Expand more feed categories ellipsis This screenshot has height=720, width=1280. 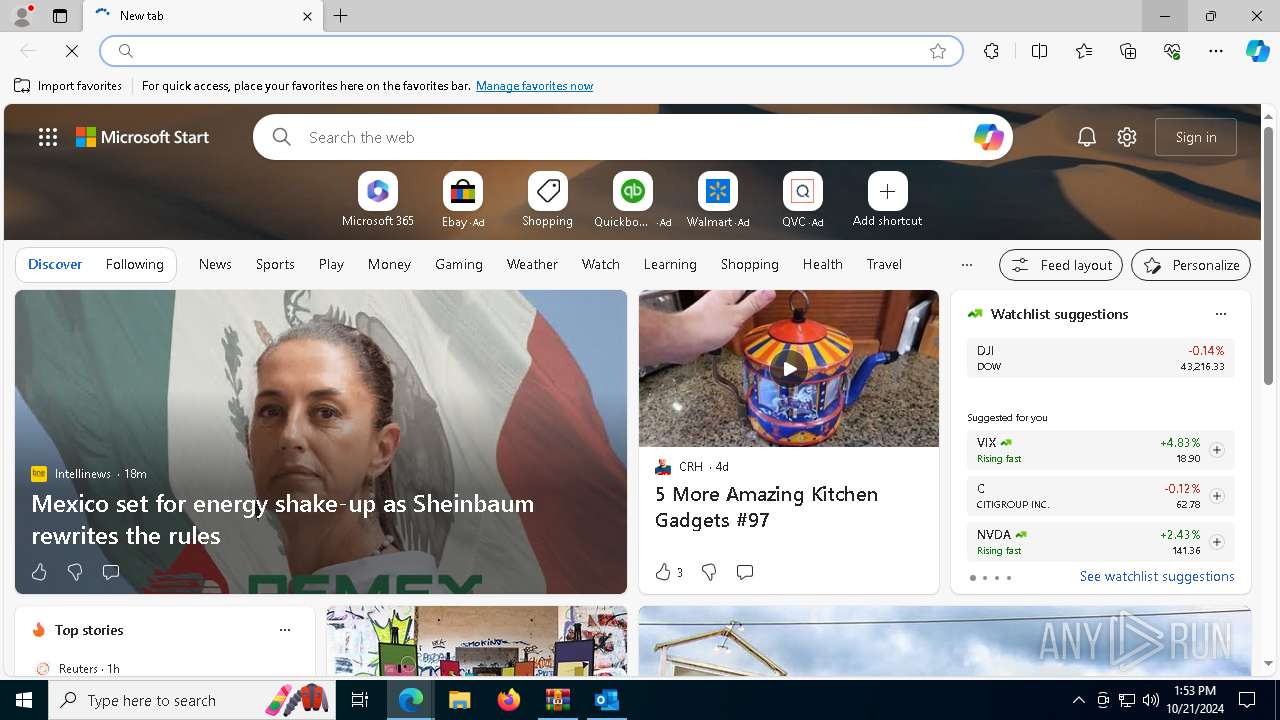point(966,265)
